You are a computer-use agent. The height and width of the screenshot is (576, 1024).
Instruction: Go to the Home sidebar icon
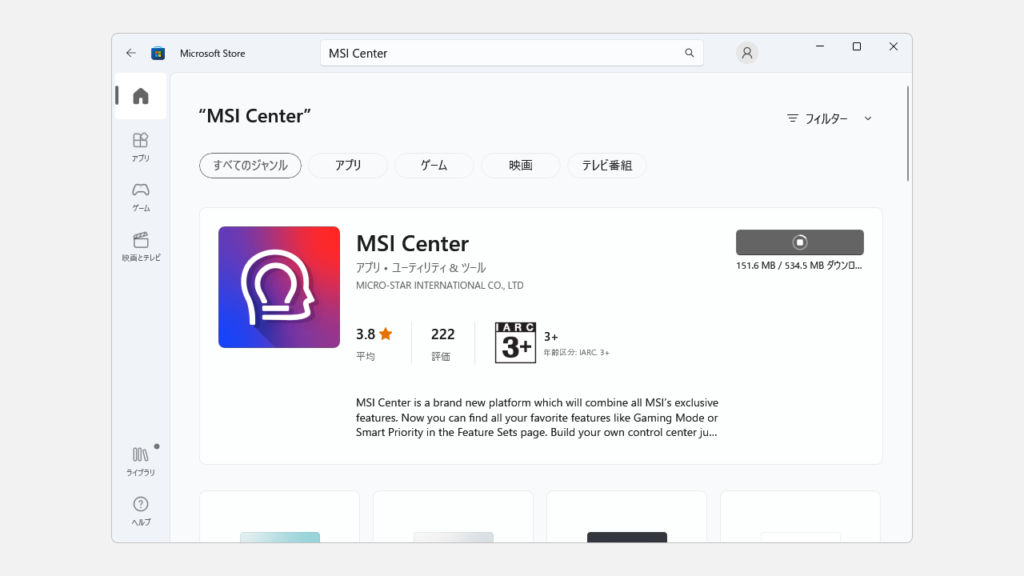pyautogui.click(x=140, y=96)
